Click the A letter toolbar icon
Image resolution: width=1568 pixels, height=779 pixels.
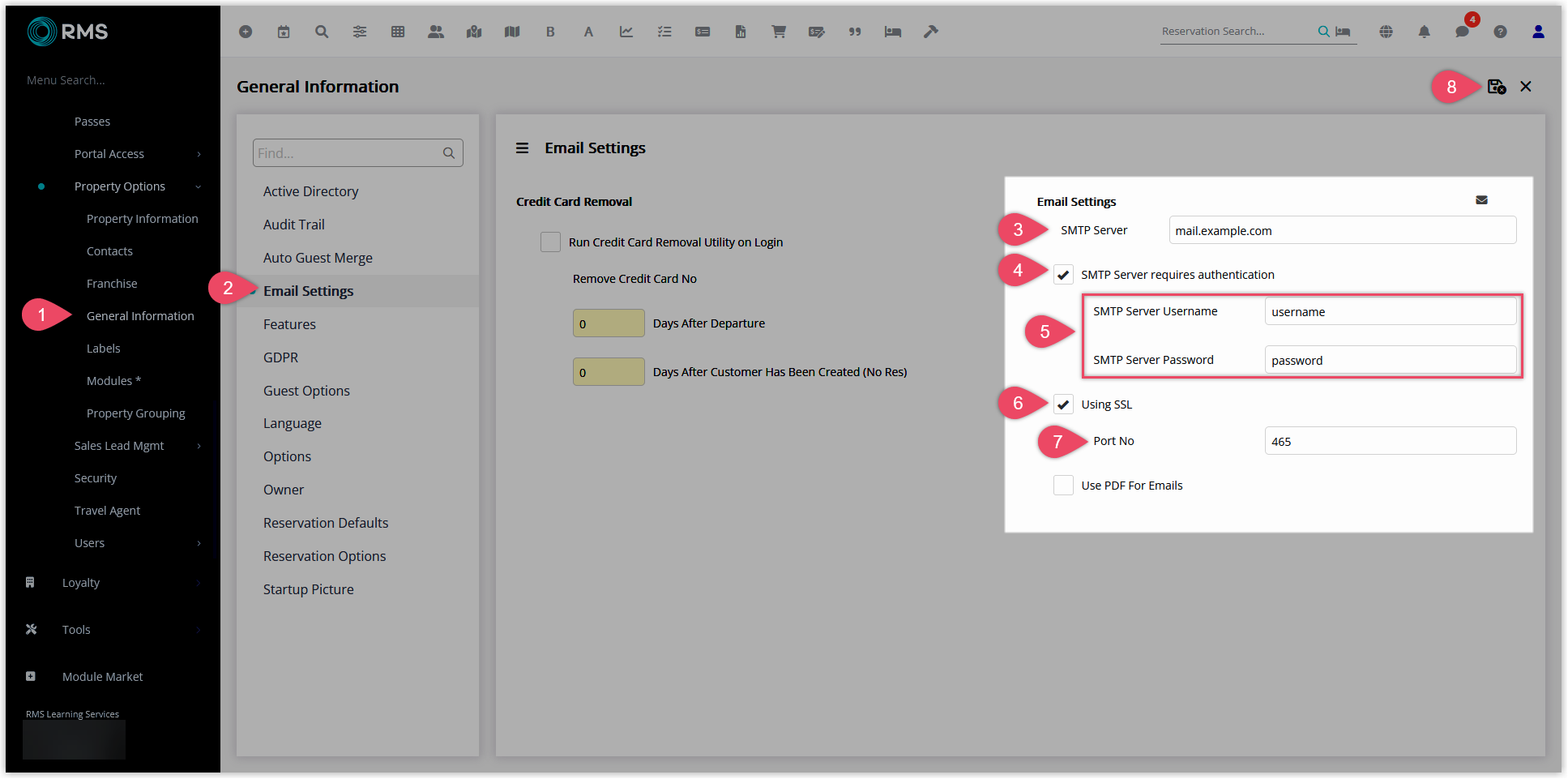pyautogui.click(x=588, y=32)
